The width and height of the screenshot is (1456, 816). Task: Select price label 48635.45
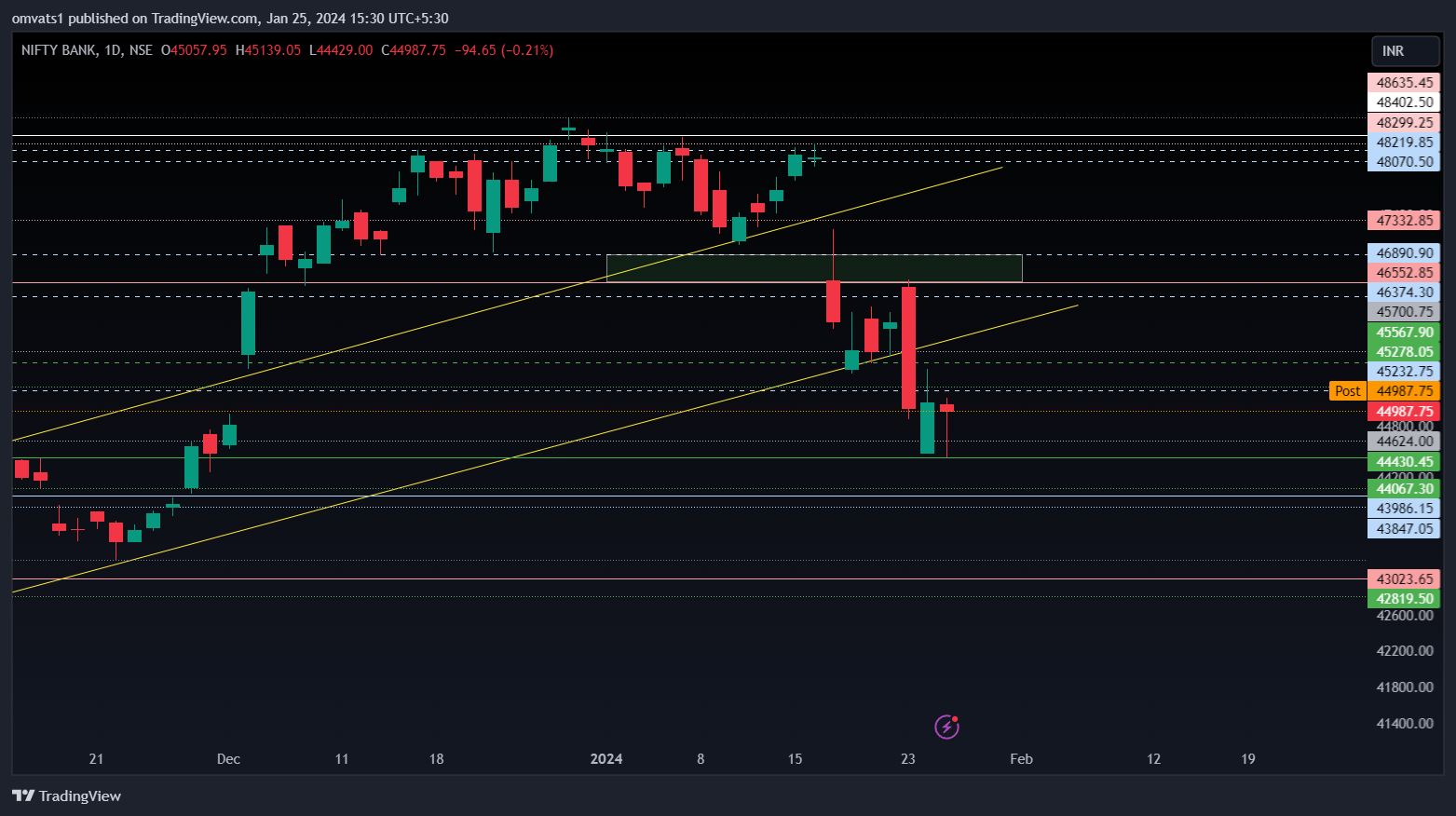(1404, 83)
